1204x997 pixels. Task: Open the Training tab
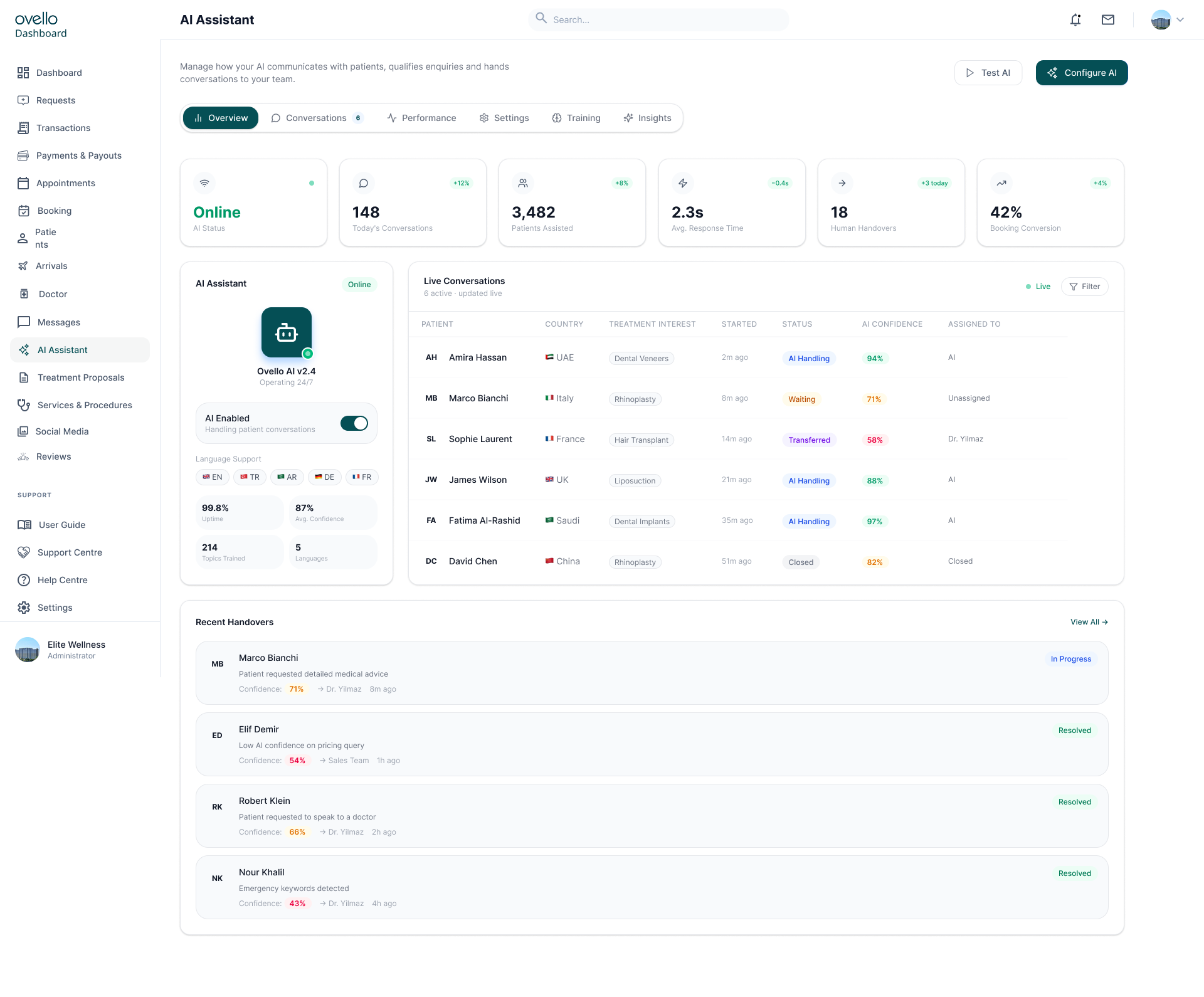576,118
